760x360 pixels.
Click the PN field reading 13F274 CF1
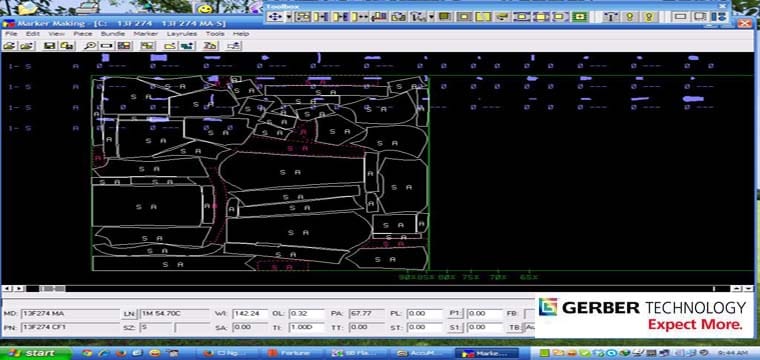point(70,327)
